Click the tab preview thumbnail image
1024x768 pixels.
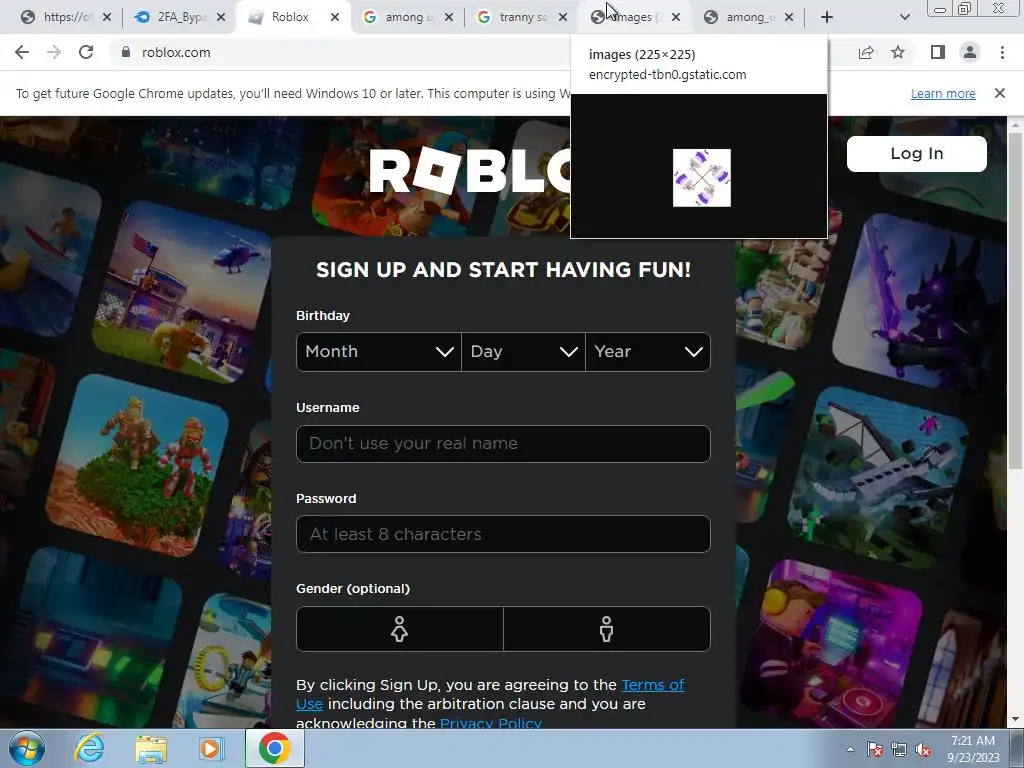click(x=701, y=178)
